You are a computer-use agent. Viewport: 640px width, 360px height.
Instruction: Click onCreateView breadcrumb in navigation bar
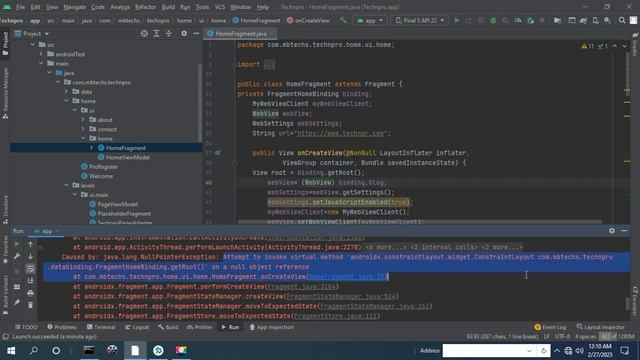click(x=308, y=20)
